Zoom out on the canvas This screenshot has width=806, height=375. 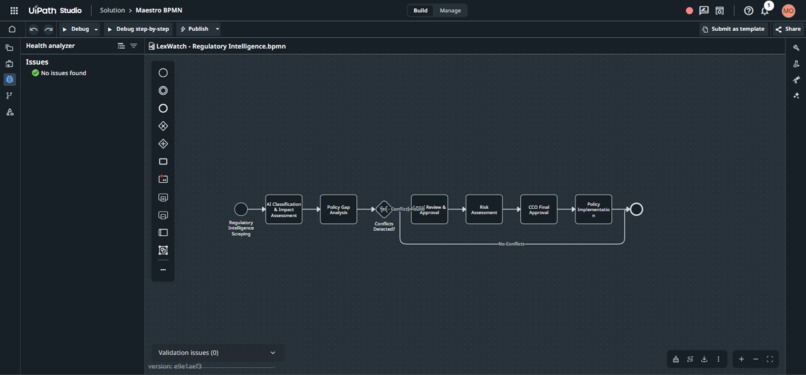pyautogui.click(x=756, y=359)
